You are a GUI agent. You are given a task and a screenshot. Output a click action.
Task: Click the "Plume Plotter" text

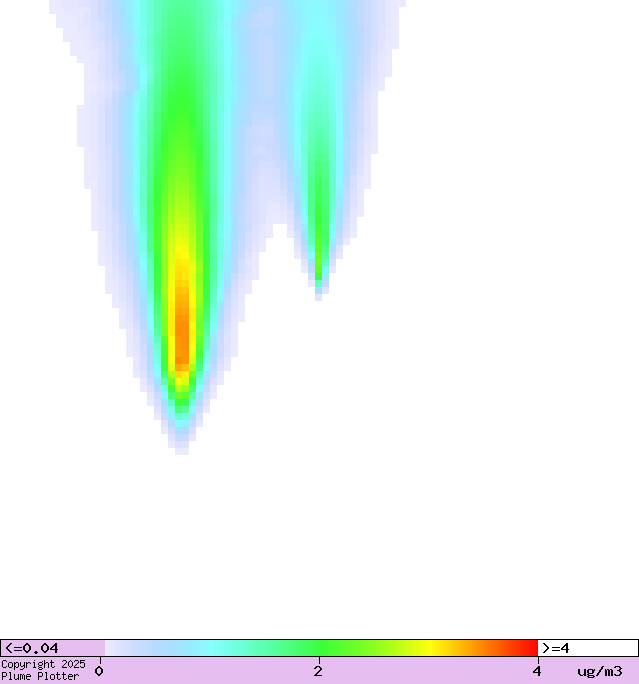40,676
